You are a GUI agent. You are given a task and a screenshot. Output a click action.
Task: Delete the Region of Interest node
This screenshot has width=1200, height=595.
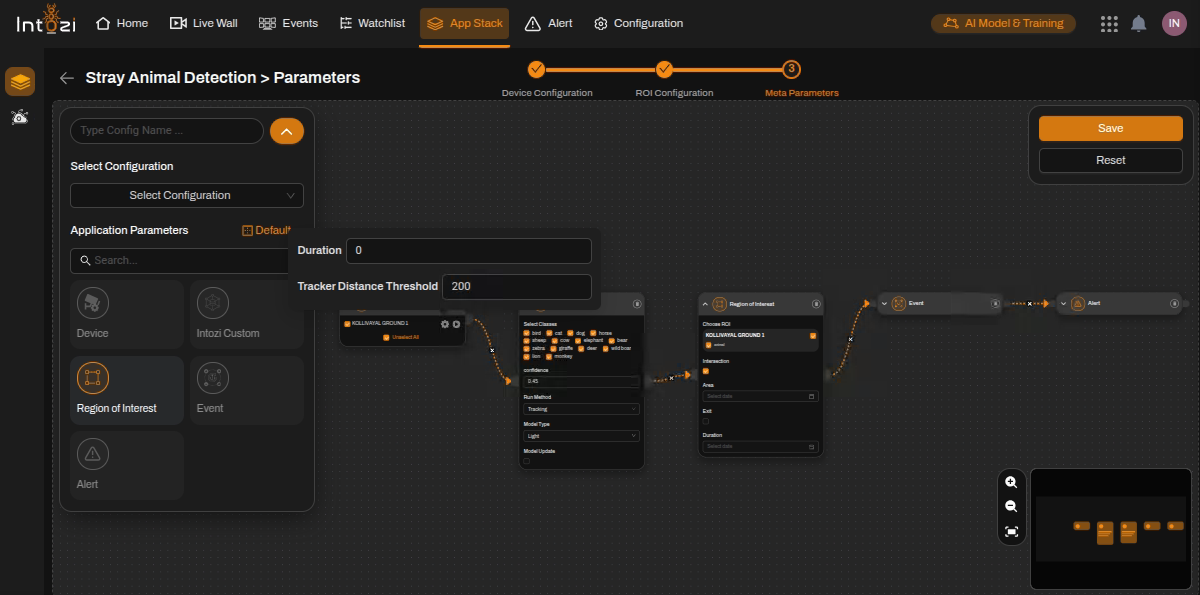[816, 304]
